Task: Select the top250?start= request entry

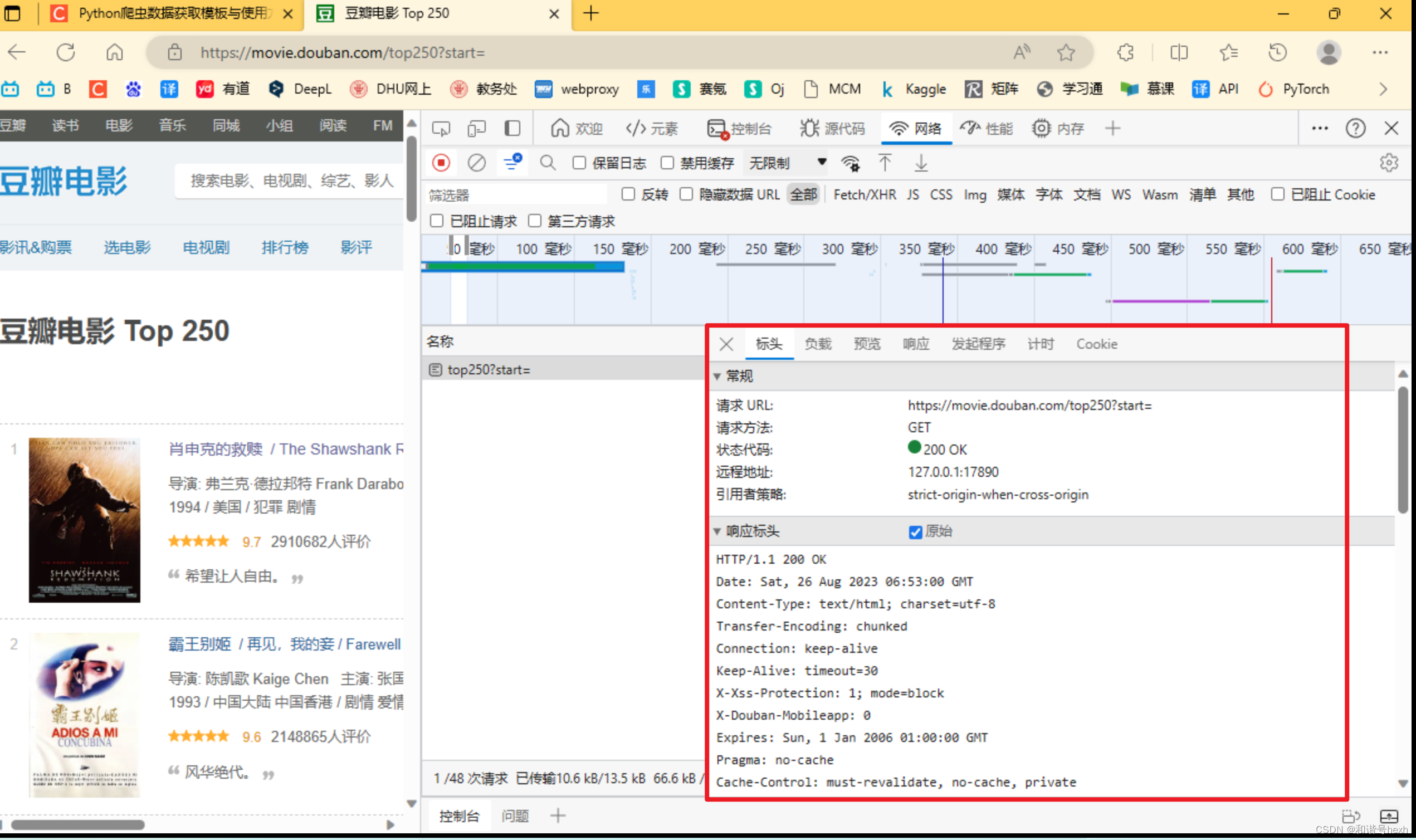Action: [489, 369]
